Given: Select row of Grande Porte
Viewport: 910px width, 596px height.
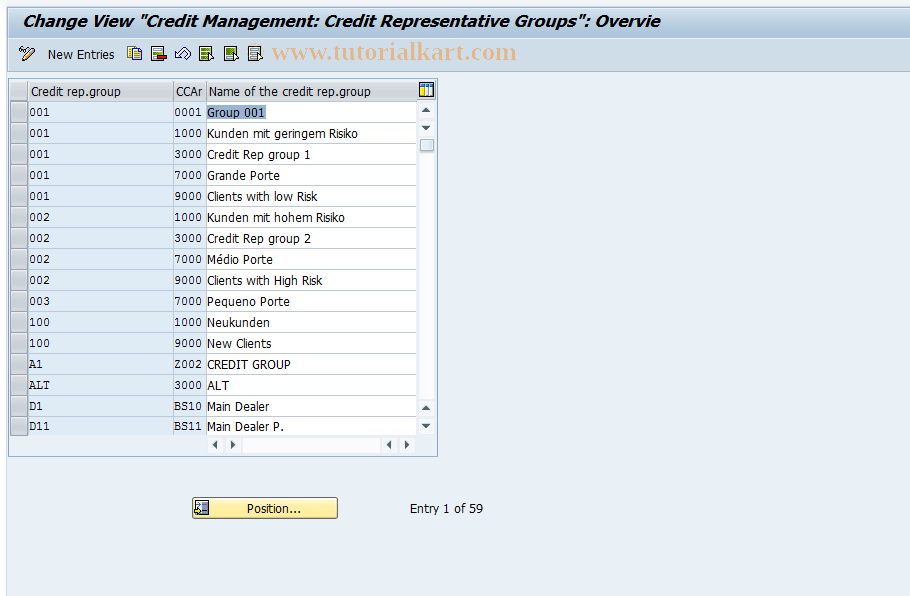Looking at the screenshot, I should [x=19, y=175].
